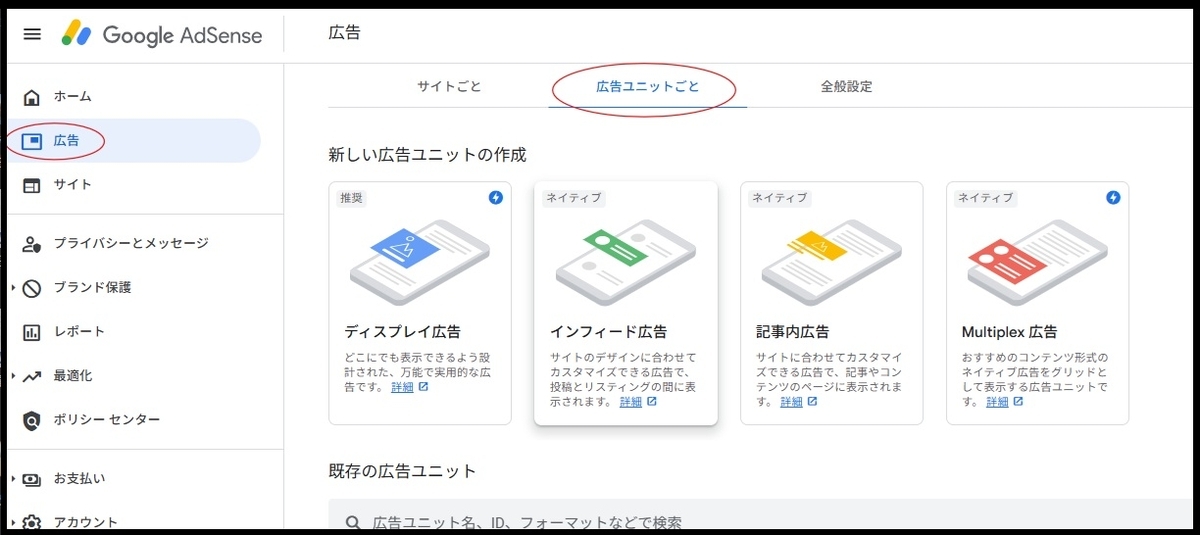Open the 詳細 link for Multiplex 広告
The image size is (1200, 535).
coord(997,402)
